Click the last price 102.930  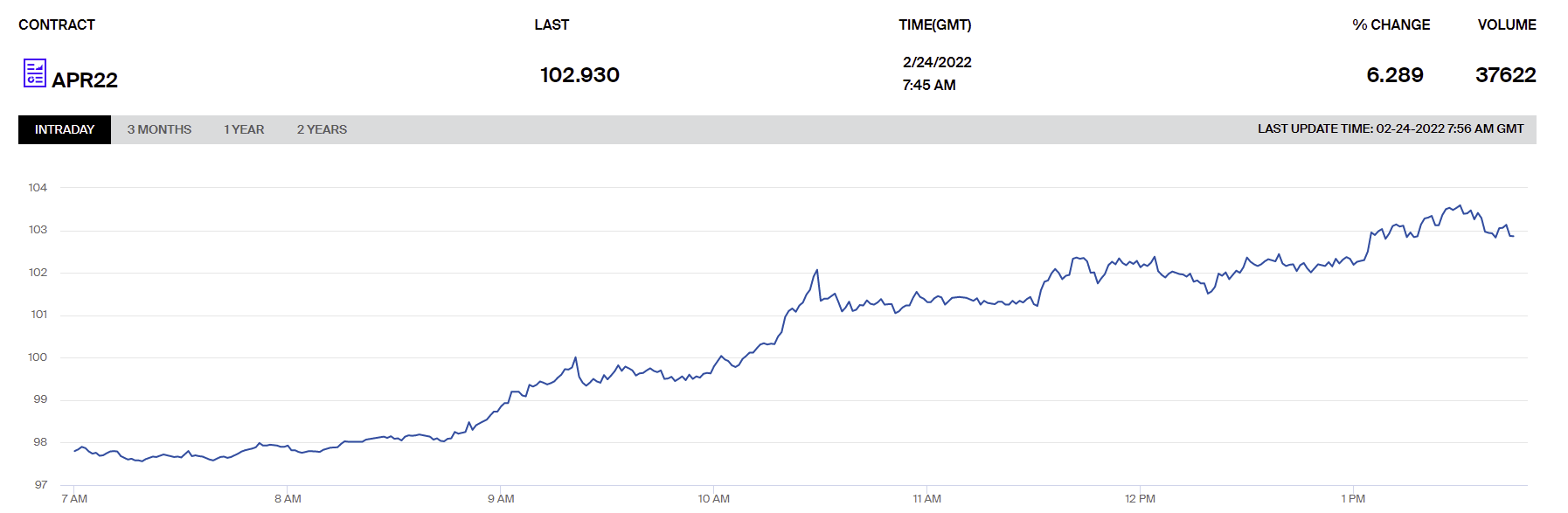pos(579,75)
